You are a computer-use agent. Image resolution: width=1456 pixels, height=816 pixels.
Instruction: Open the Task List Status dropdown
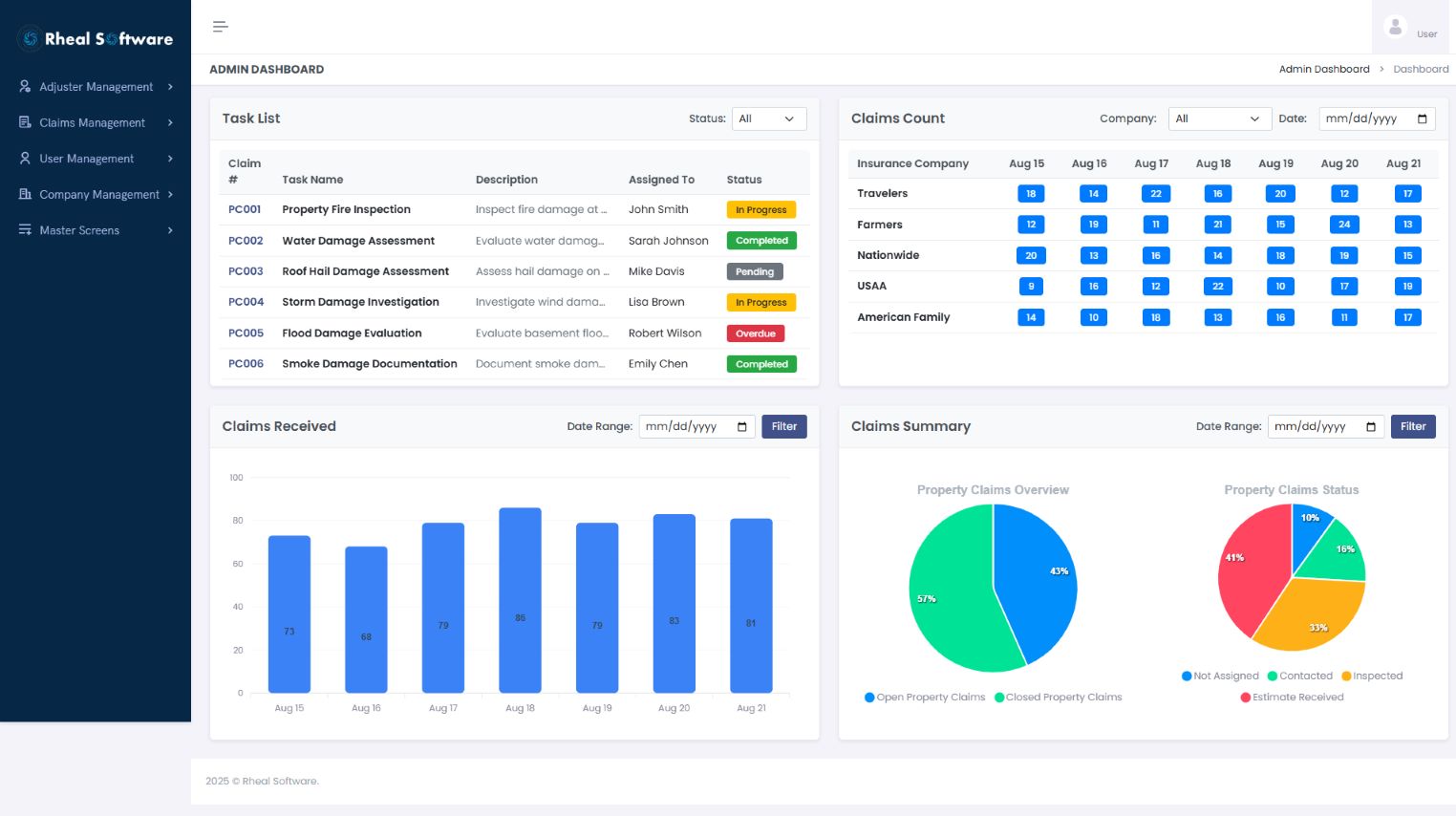click(769, 118)
